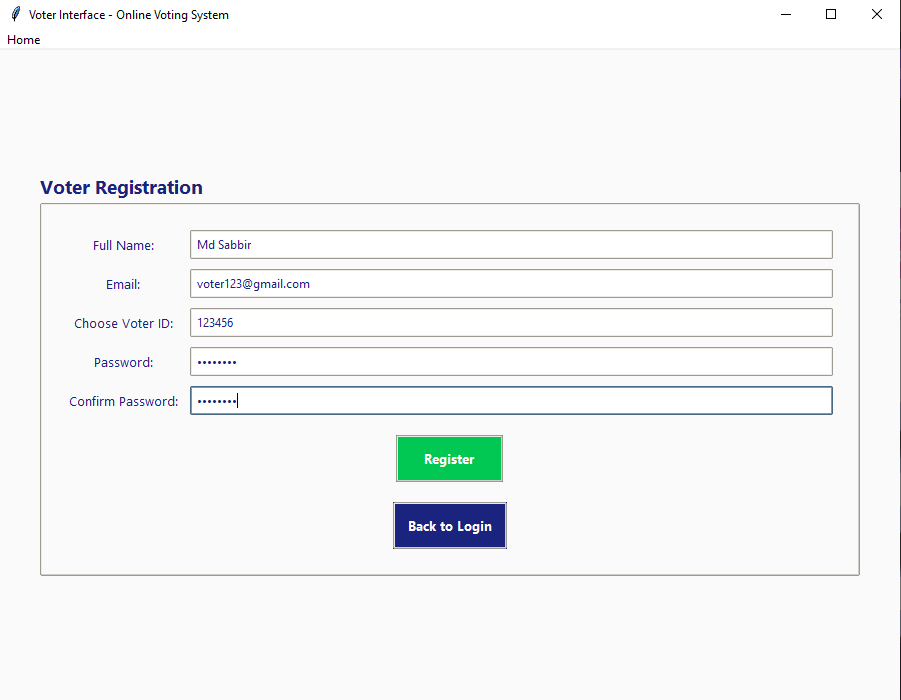Click the Choose Voter ID label
Image resolution: width=901 pixels, height=700 pixels.
tap(123, 323)
